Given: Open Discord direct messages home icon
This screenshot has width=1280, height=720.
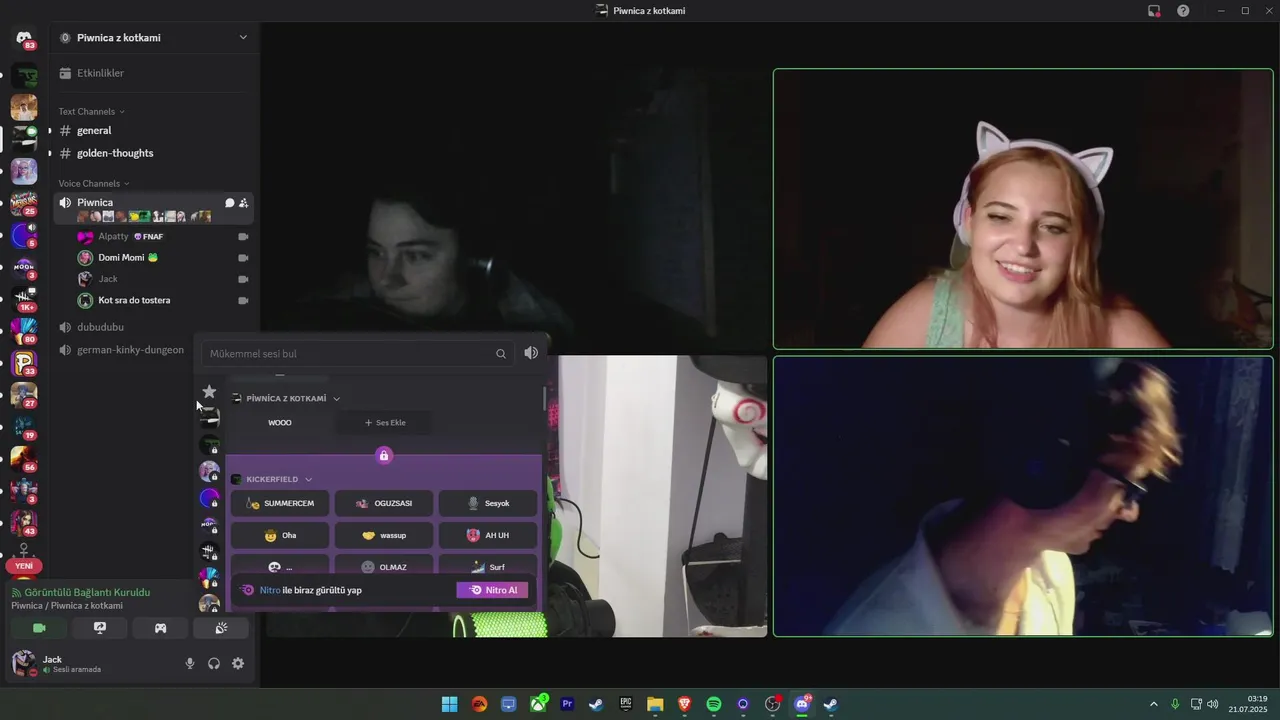Looking at the screenshot, I should coord(24,38).
